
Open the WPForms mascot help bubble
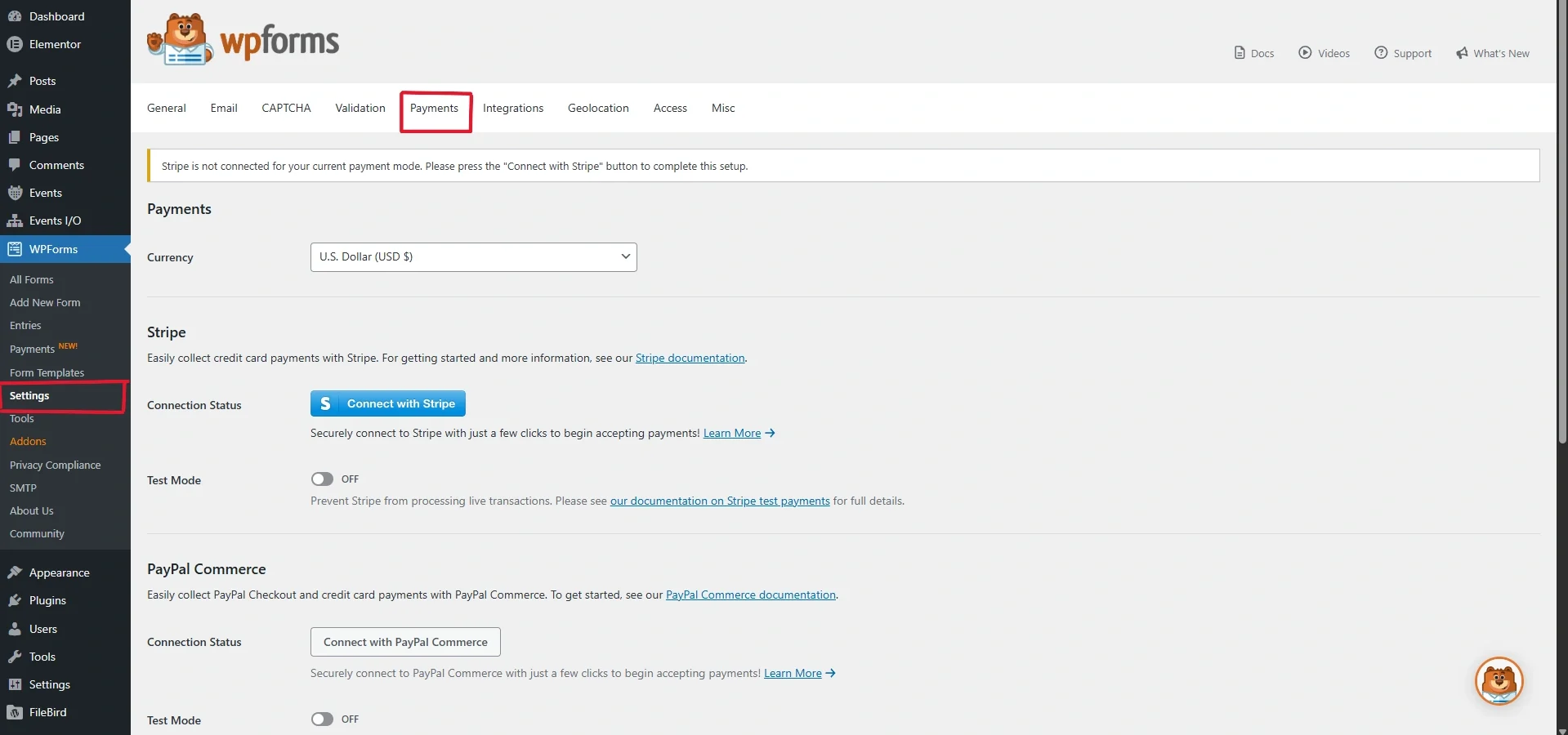(x=1499, y=681)
